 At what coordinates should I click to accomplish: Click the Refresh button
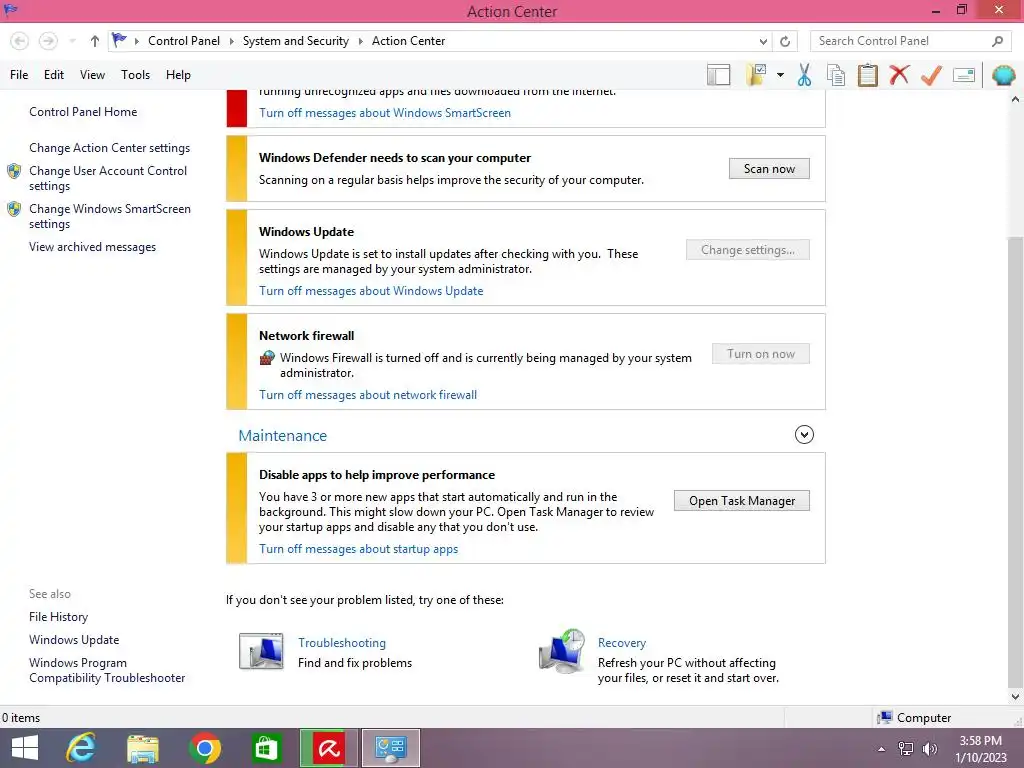coord(785,41)
